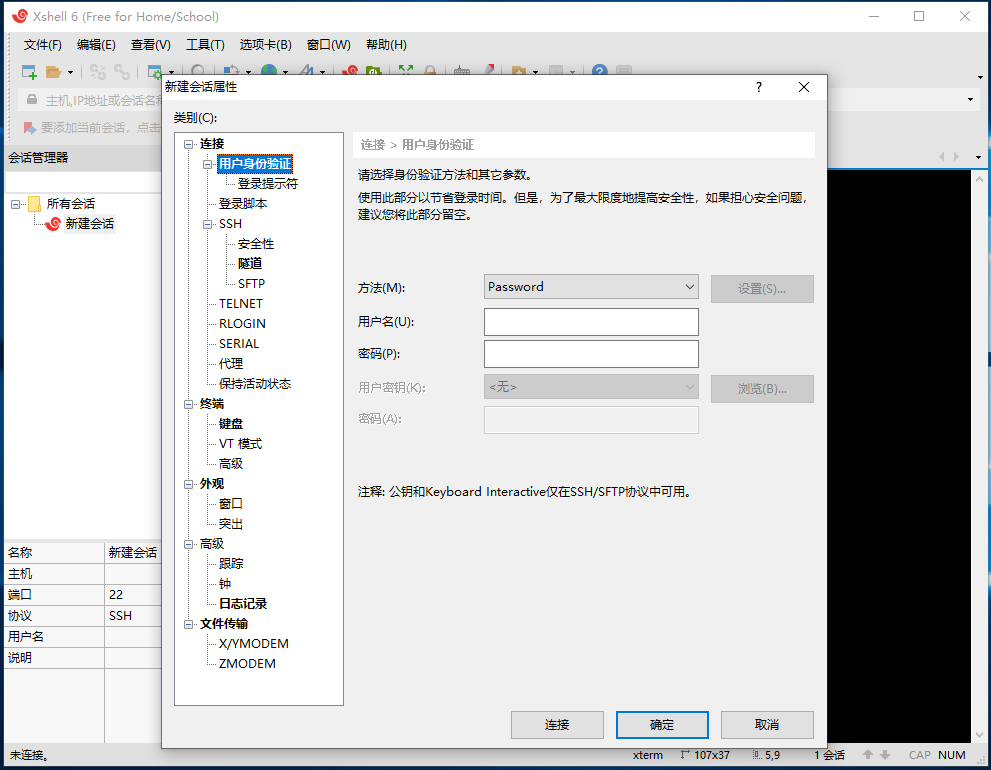Open the 工具(T) menu
This screenshot has height=770, width=991.
pos(205,45)
